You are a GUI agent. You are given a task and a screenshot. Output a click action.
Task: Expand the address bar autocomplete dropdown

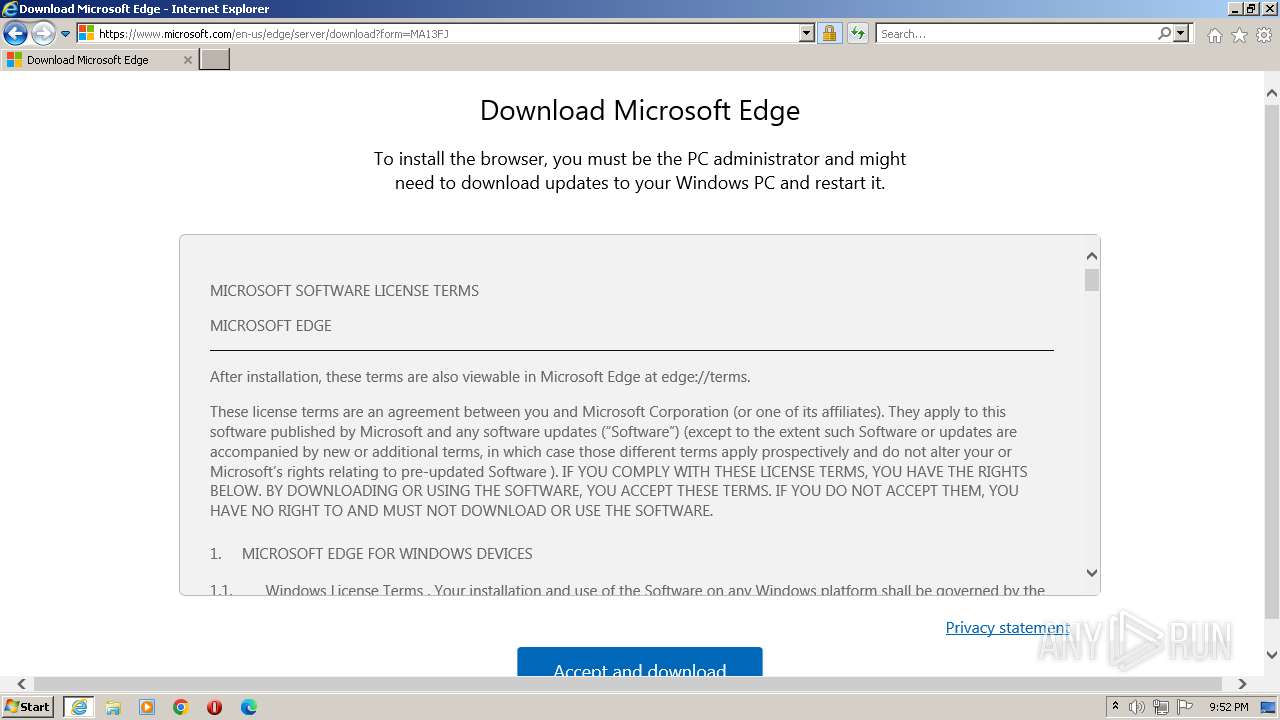pos(807,33)
